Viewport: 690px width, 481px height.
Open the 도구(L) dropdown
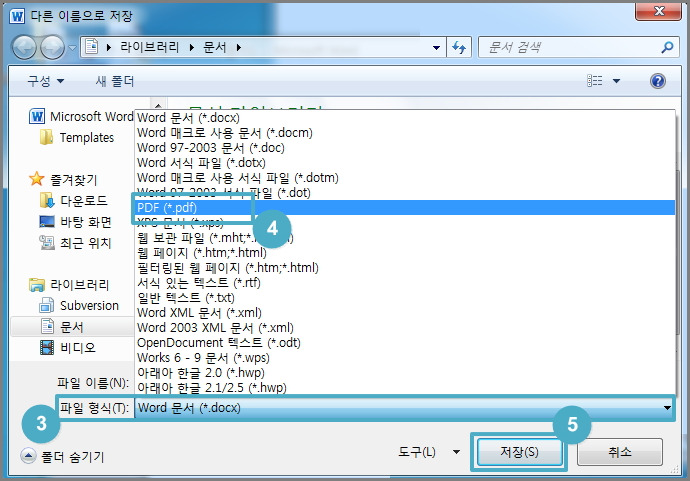[429, 452]
